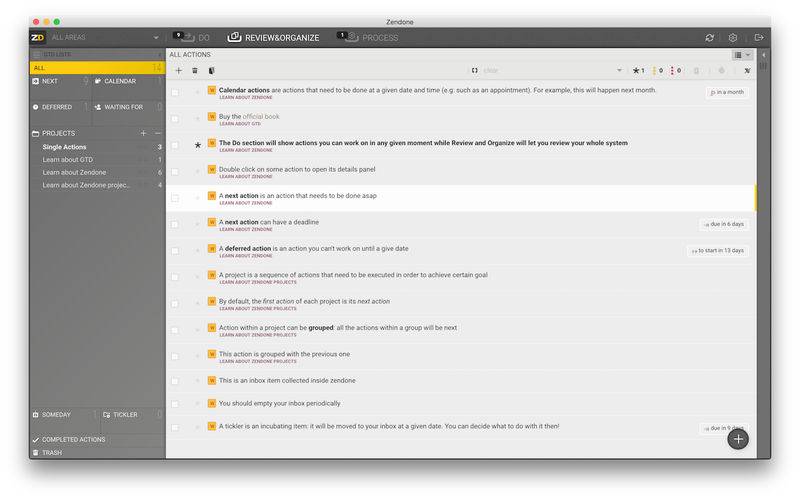This screenshot has height=500, width=800.
Task: Click the expand brackets icon beside the filter field
Action: tap(474, 70)
